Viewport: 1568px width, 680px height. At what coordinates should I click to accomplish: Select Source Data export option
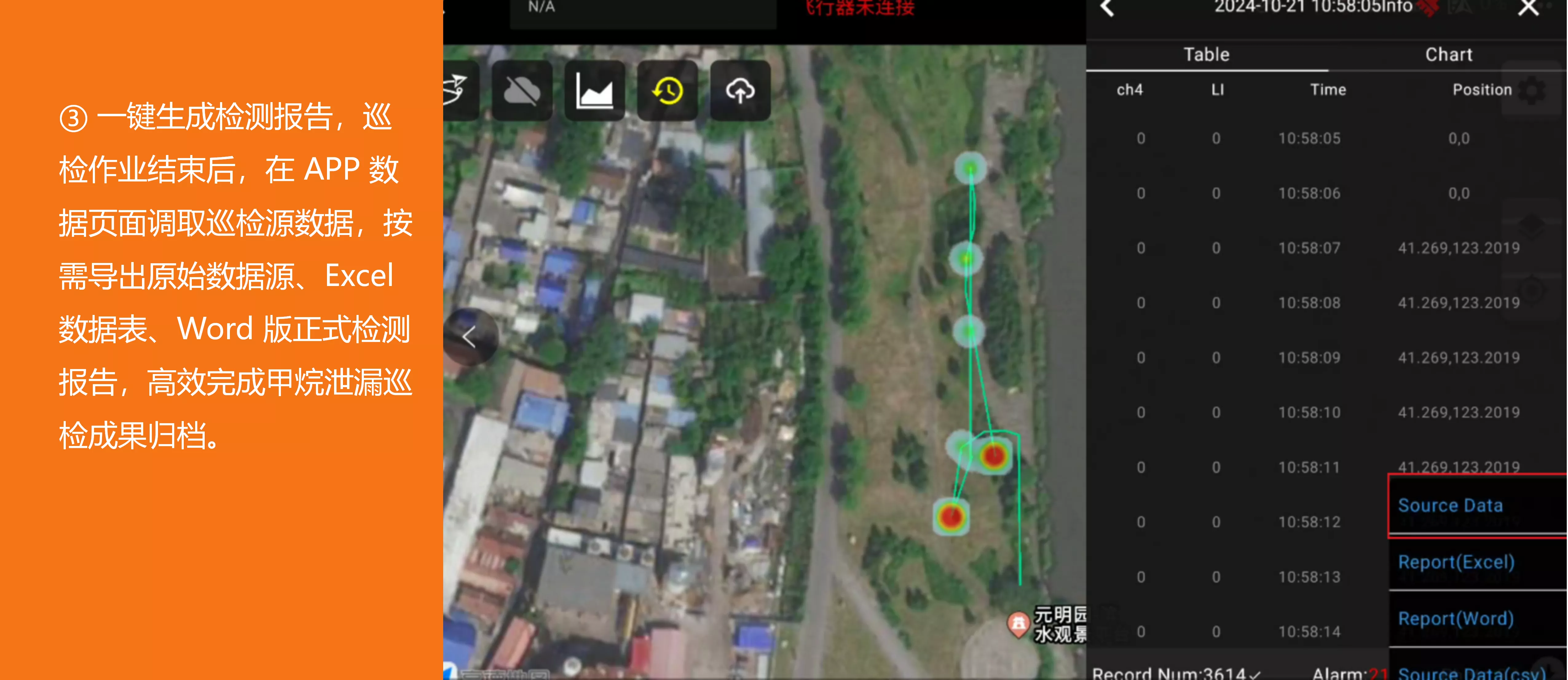[x=1478, y=506]
